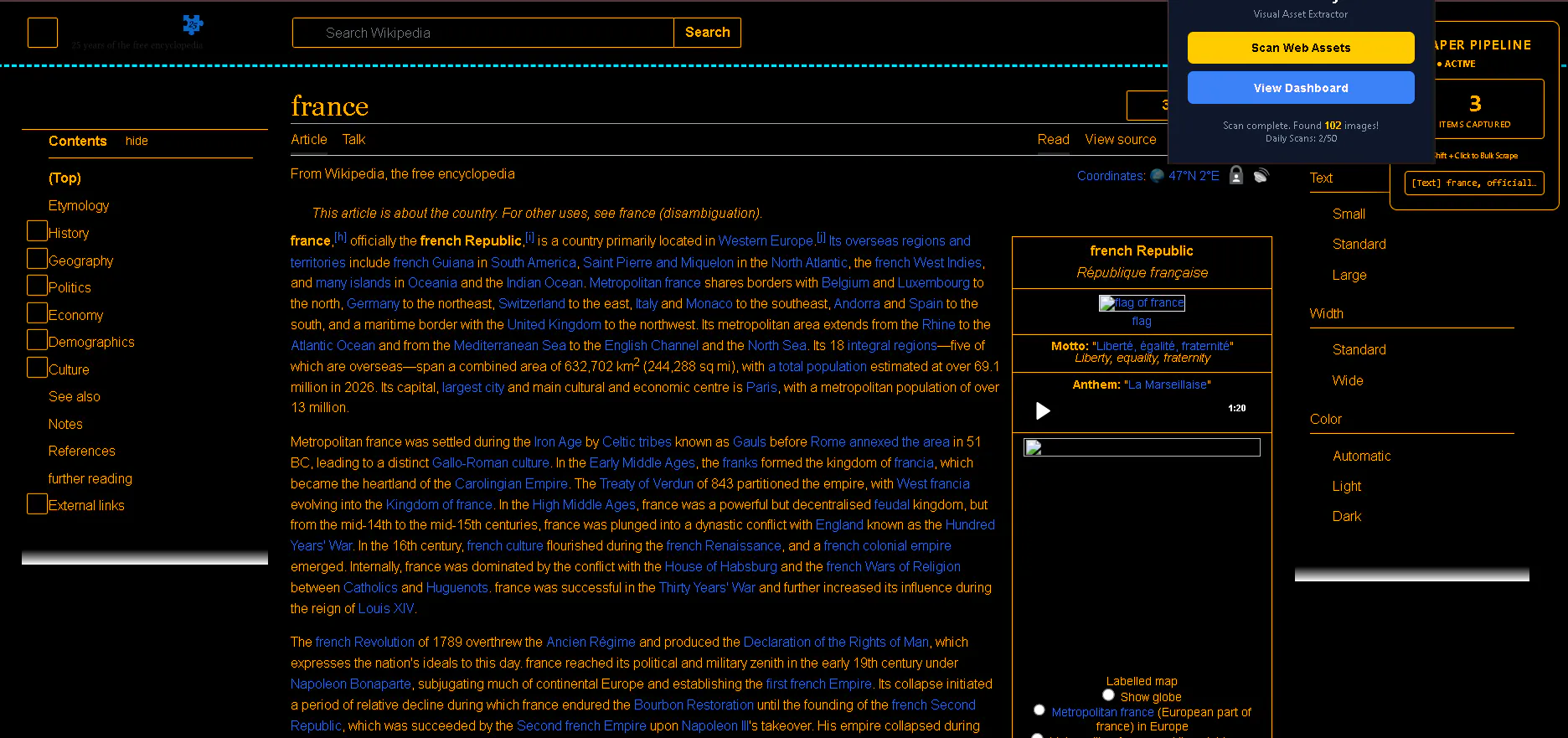Screen dimensions: 1568x738
Task: Set color mode to Light
Action: click(1347, 486)
